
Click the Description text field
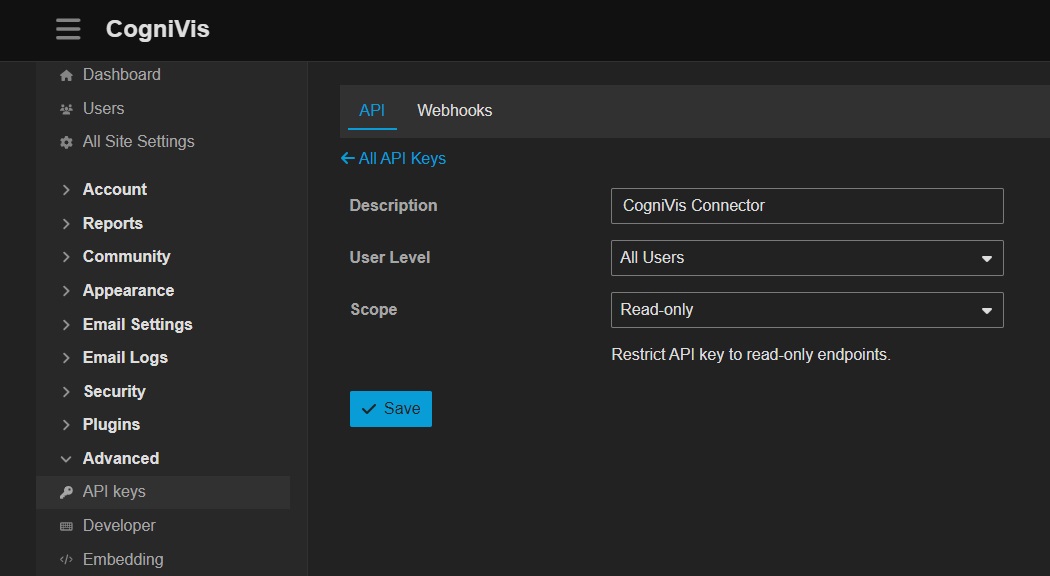pos(806,206)
